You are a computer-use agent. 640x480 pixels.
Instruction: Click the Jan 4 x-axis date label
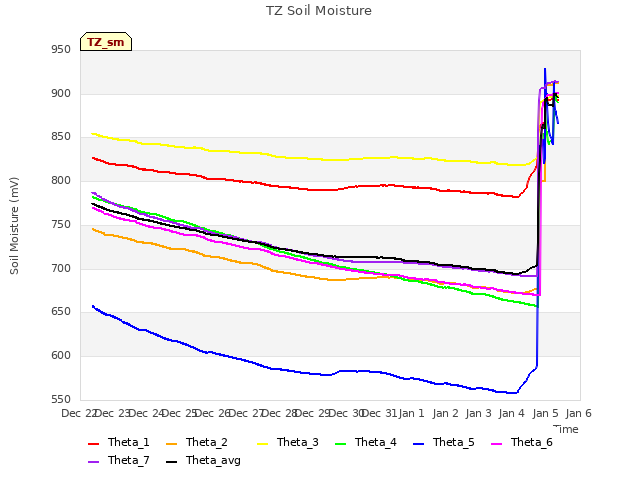512,413
